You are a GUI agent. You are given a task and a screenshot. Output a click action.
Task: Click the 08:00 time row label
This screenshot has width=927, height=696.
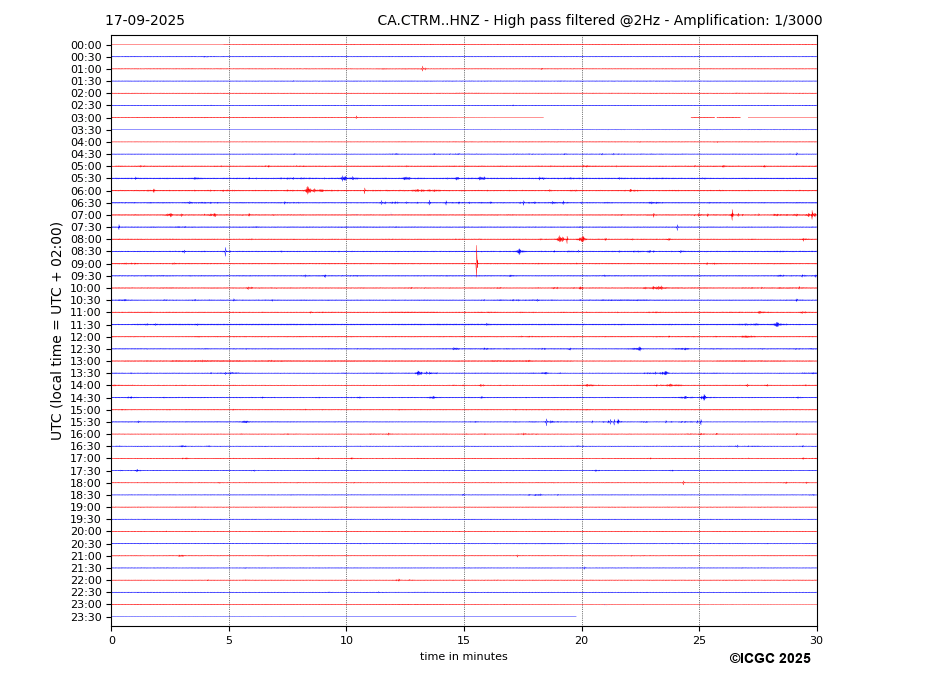pyautogui.click(x=86, y=239)
